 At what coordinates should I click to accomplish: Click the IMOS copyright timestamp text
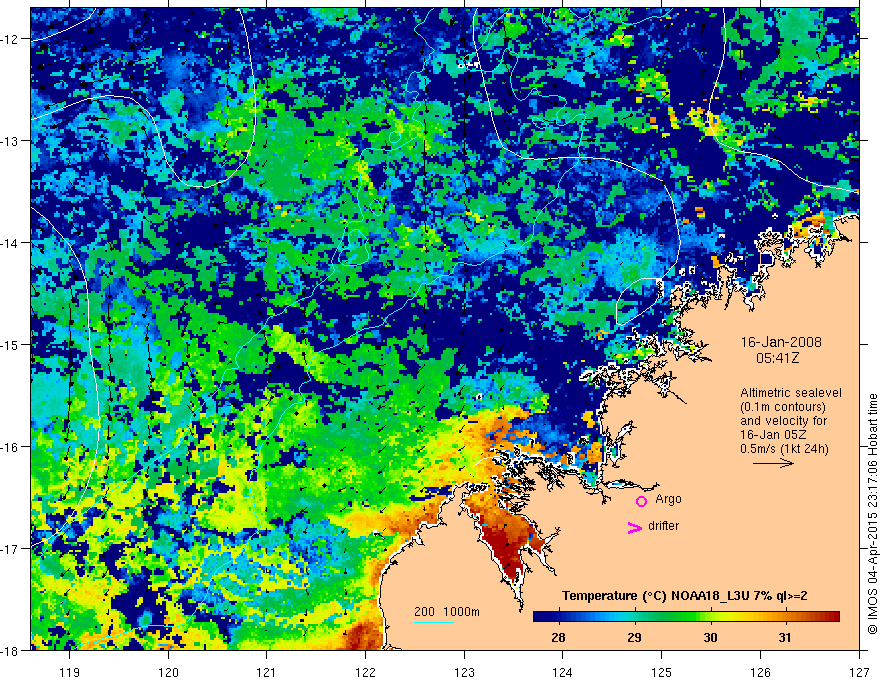[872, 514]
